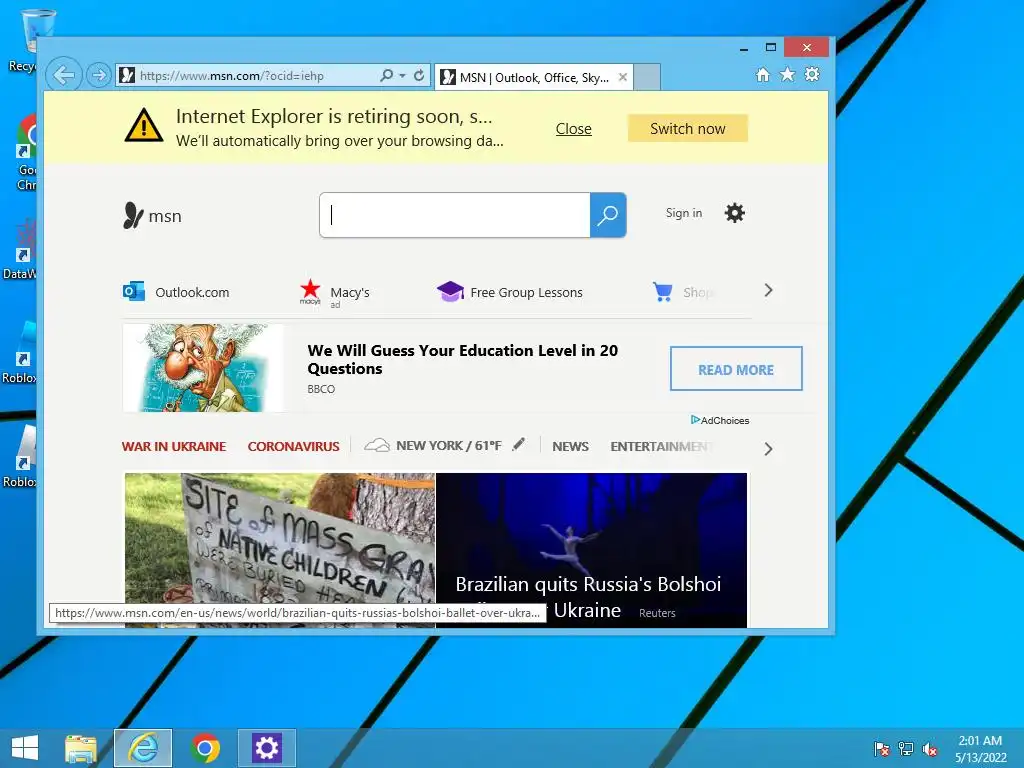
Task: Click the shopping cart icon
Action: 662,291
